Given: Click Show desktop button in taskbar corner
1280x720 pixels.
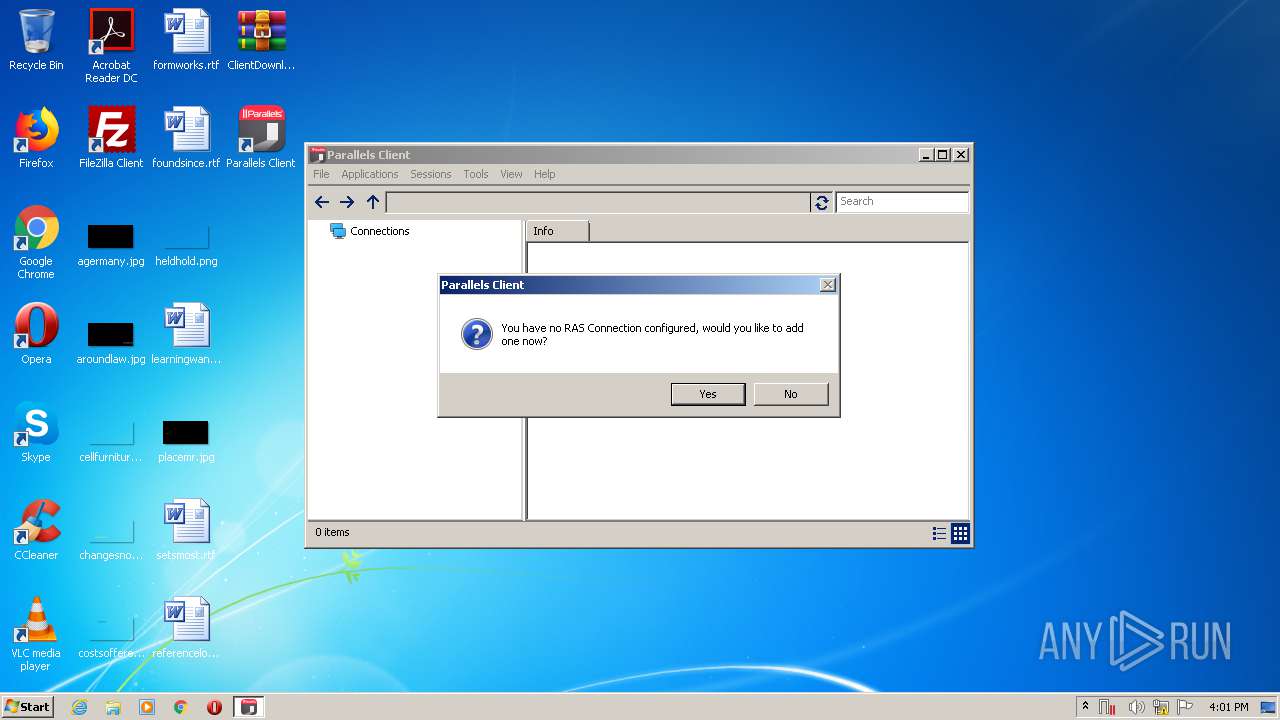Looking at the screenshot, I should click(x=1268, y=707).
